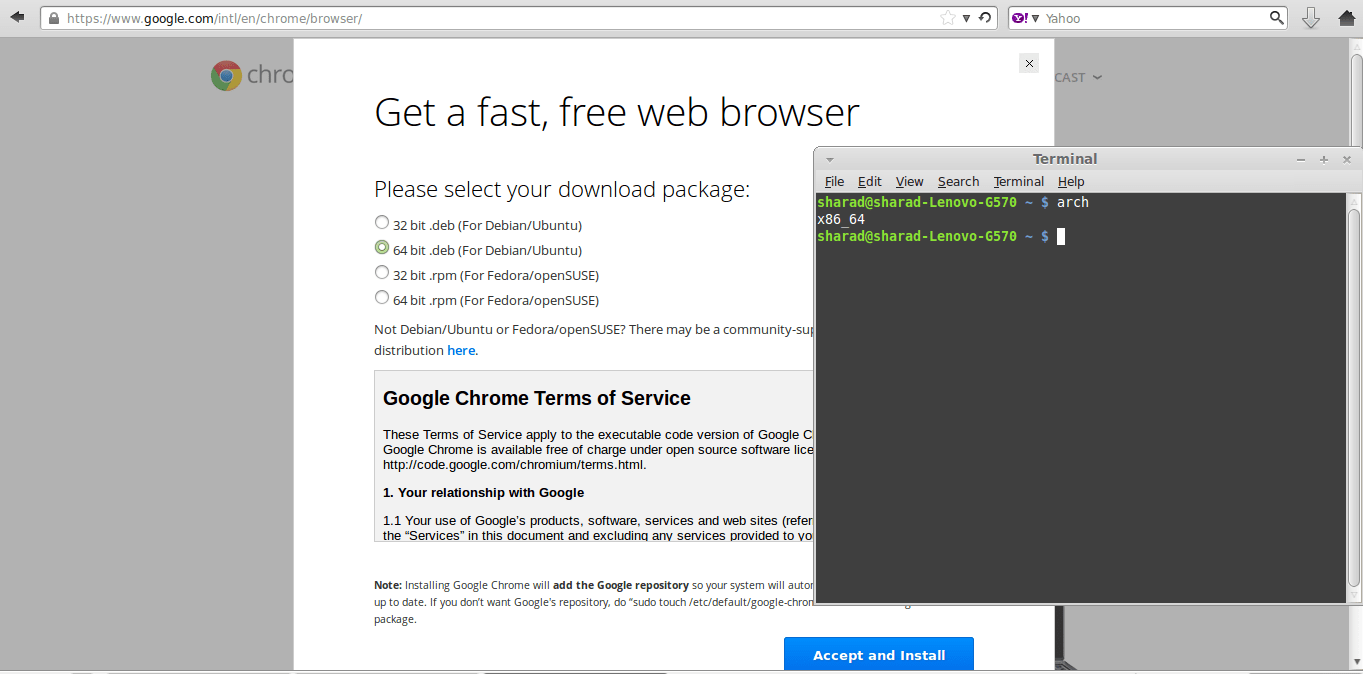Click the Terminal vertical scrollbar
This screenshot has height=674, width=1363.
pos(1354,398)
